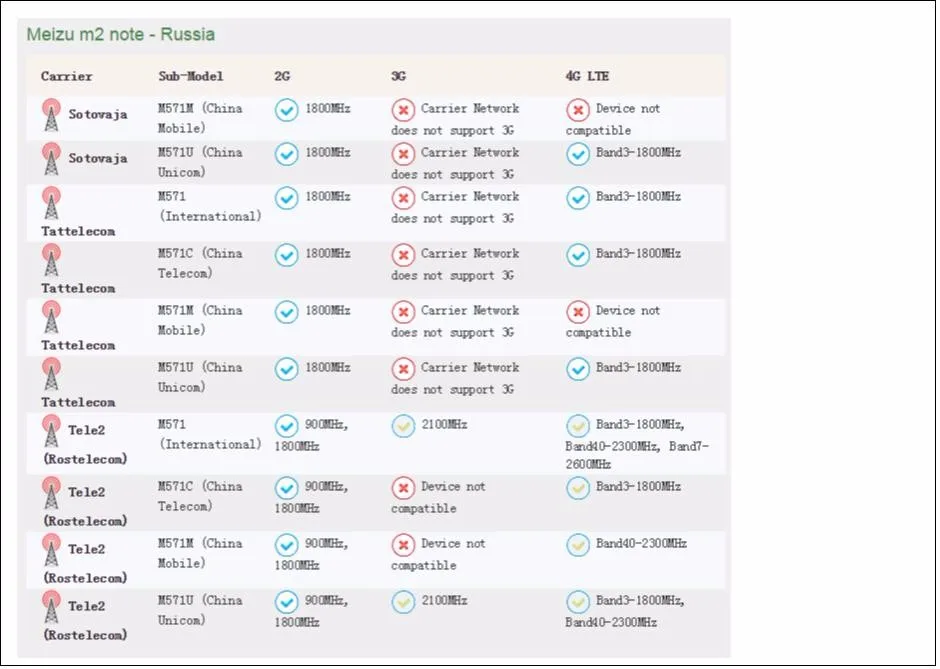Click the 3G red cross for Tele2 M571M row
The image size is (940, 669).
[x=403, y=545]
